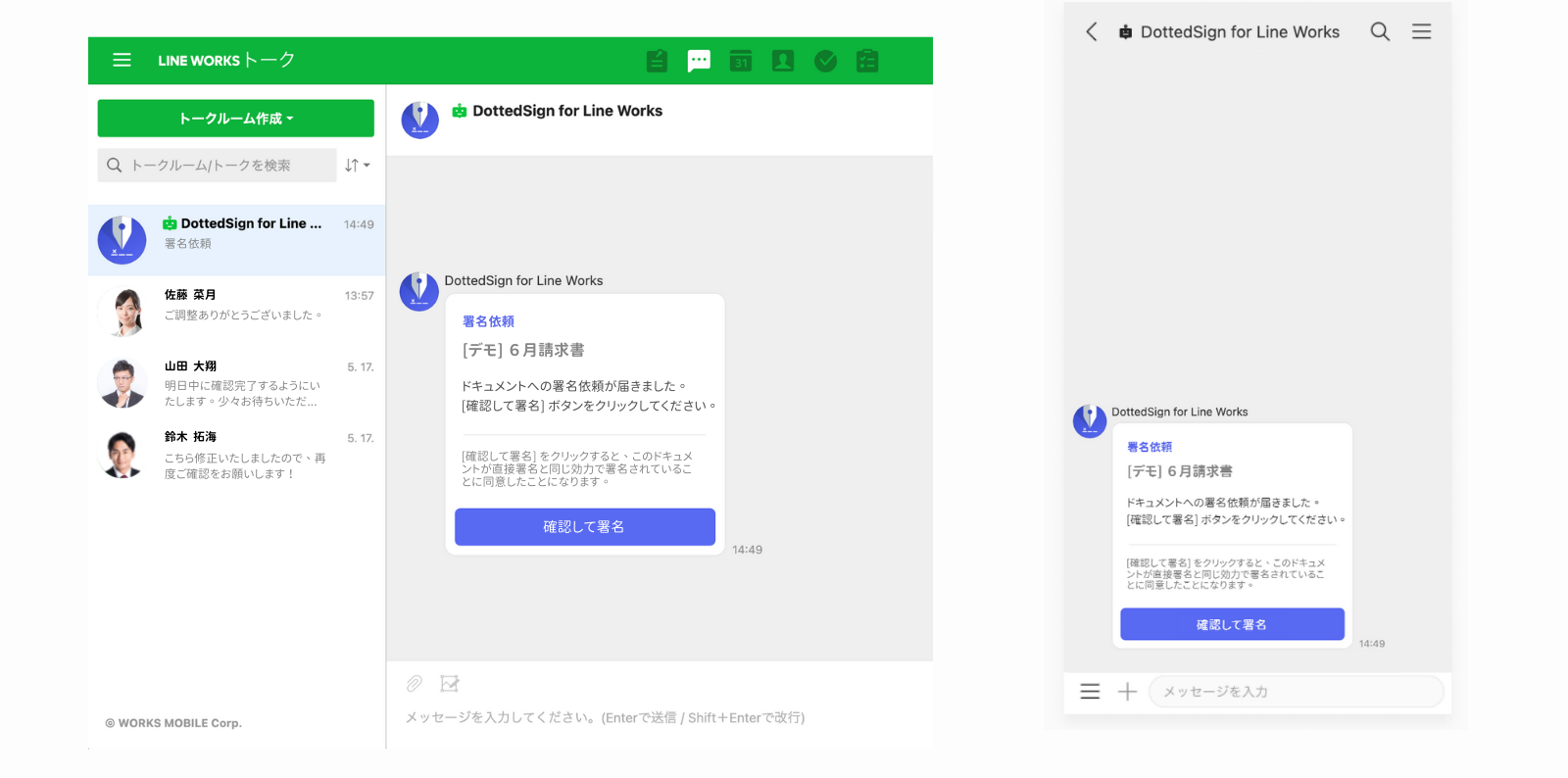Click 山田 大翔 profile photo
This screenshot has height=778, width=1568.
[122, 383]
